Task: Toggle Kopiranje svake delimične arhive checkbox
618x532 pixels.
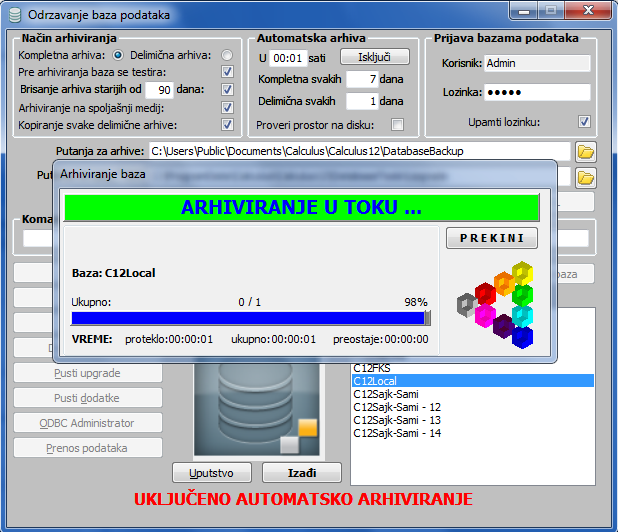Action: pos(227,125)
